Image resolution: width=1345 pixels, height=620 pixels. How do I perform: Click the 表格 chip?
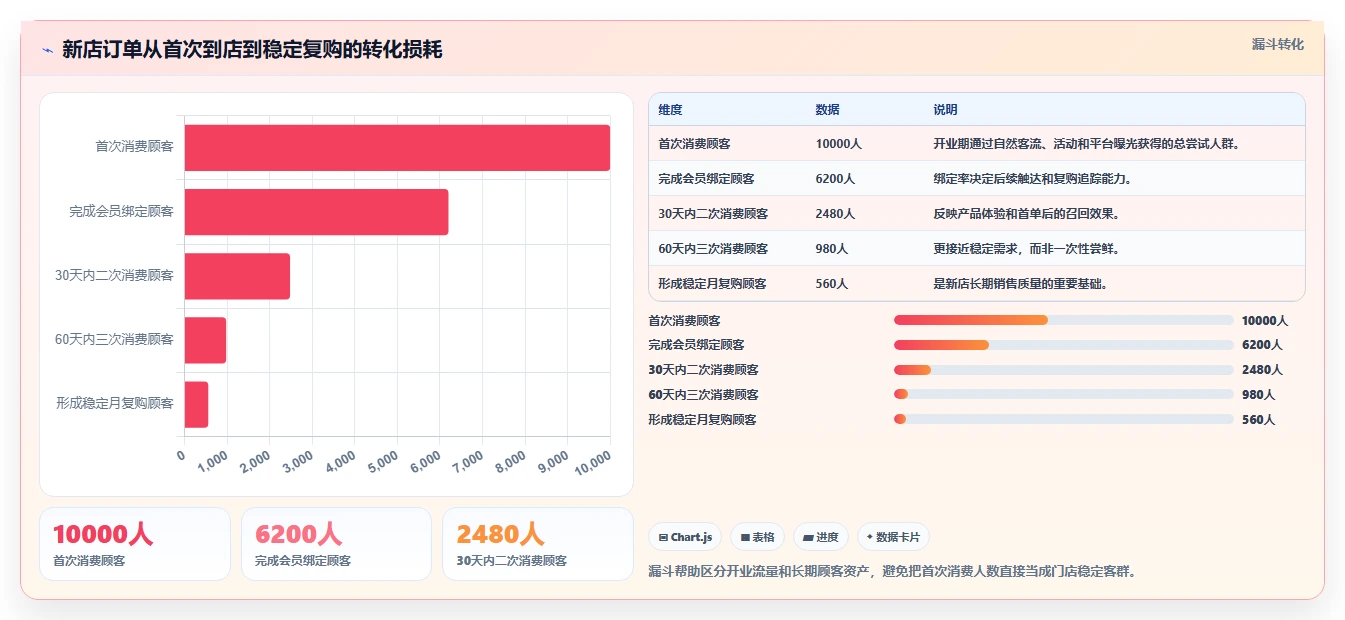(x=758, y=537)
